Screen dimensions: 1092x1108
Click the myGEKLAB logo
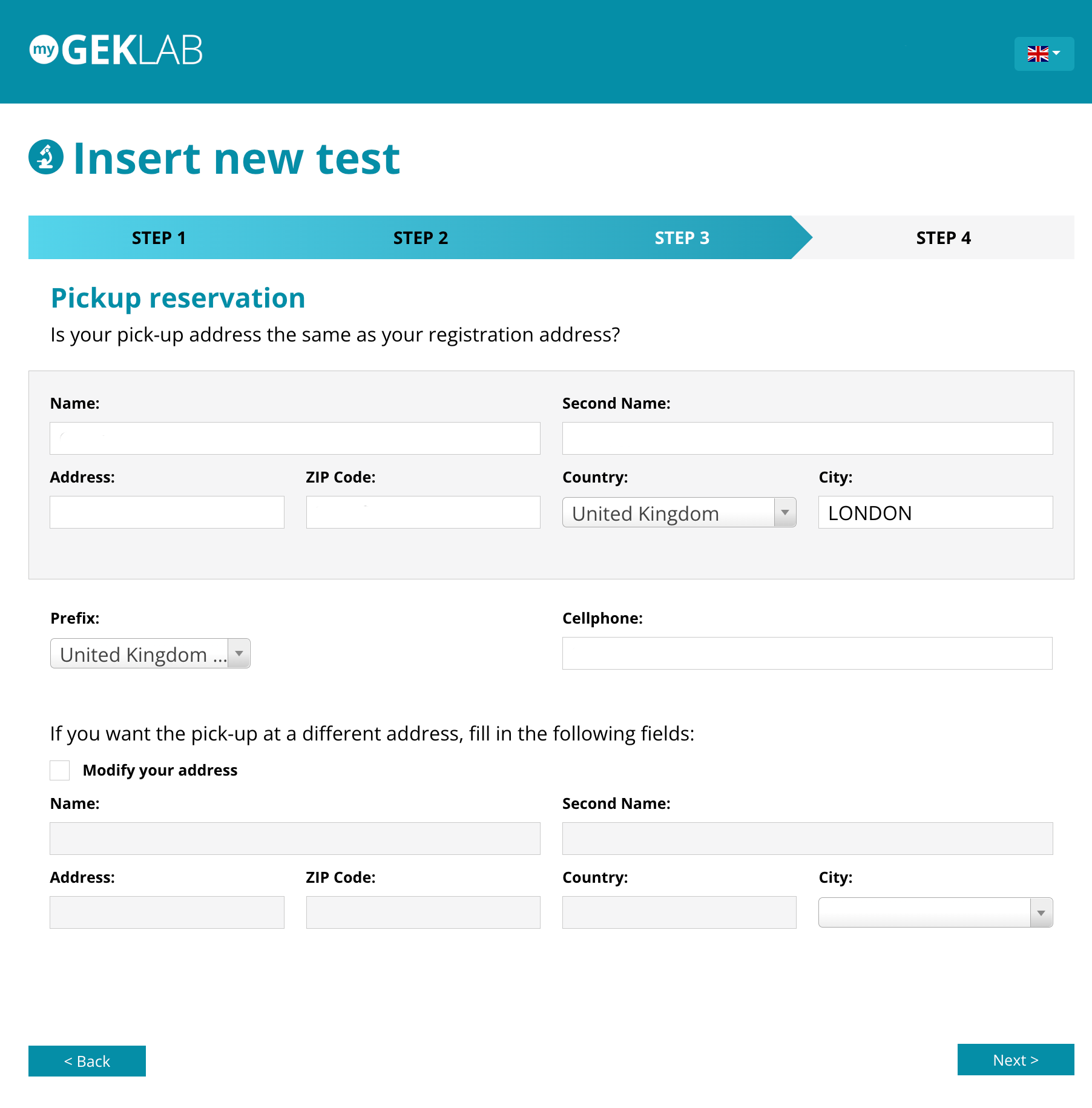(x=116, y=50)
